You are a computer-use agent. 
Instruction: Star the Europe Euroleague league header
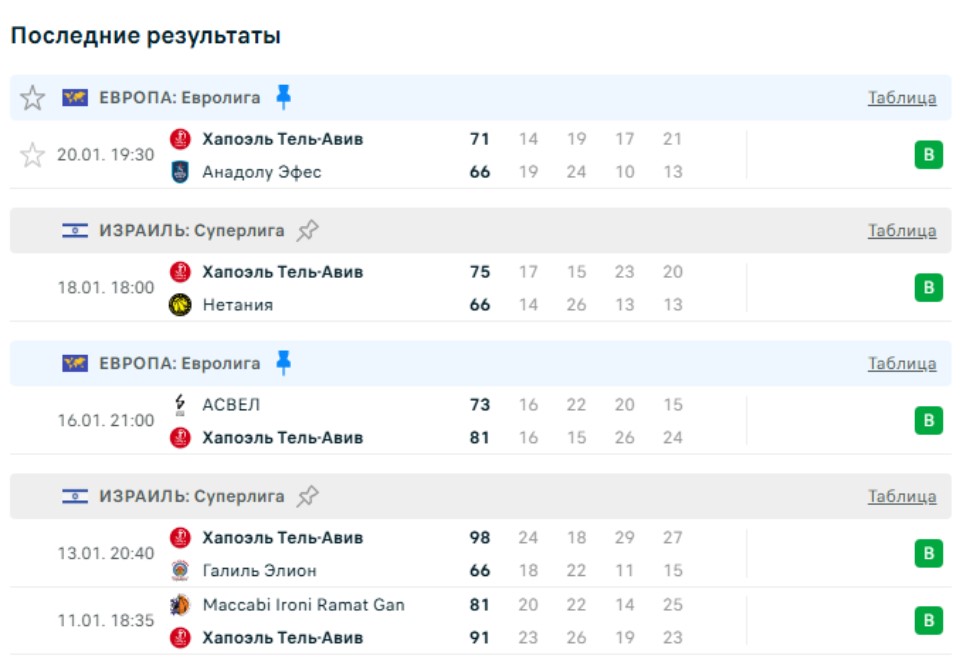point(33,98)
